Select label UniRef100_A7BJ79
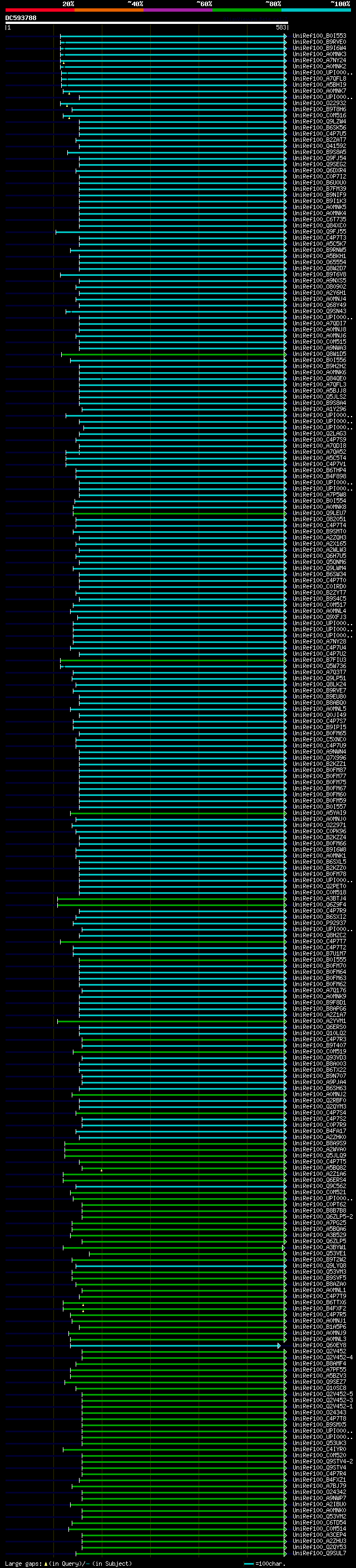 click(x=319, y=1486)
